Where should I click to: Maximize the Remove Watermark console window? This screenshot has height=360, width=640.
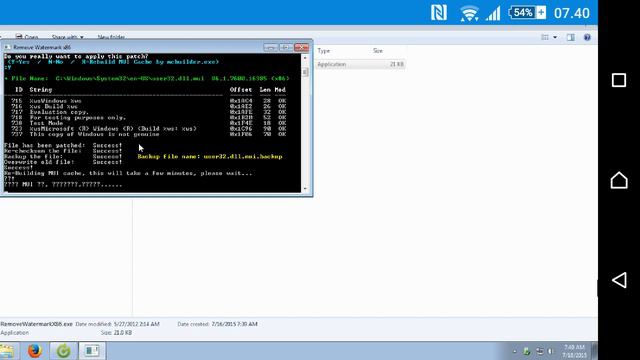click(286, 47)
